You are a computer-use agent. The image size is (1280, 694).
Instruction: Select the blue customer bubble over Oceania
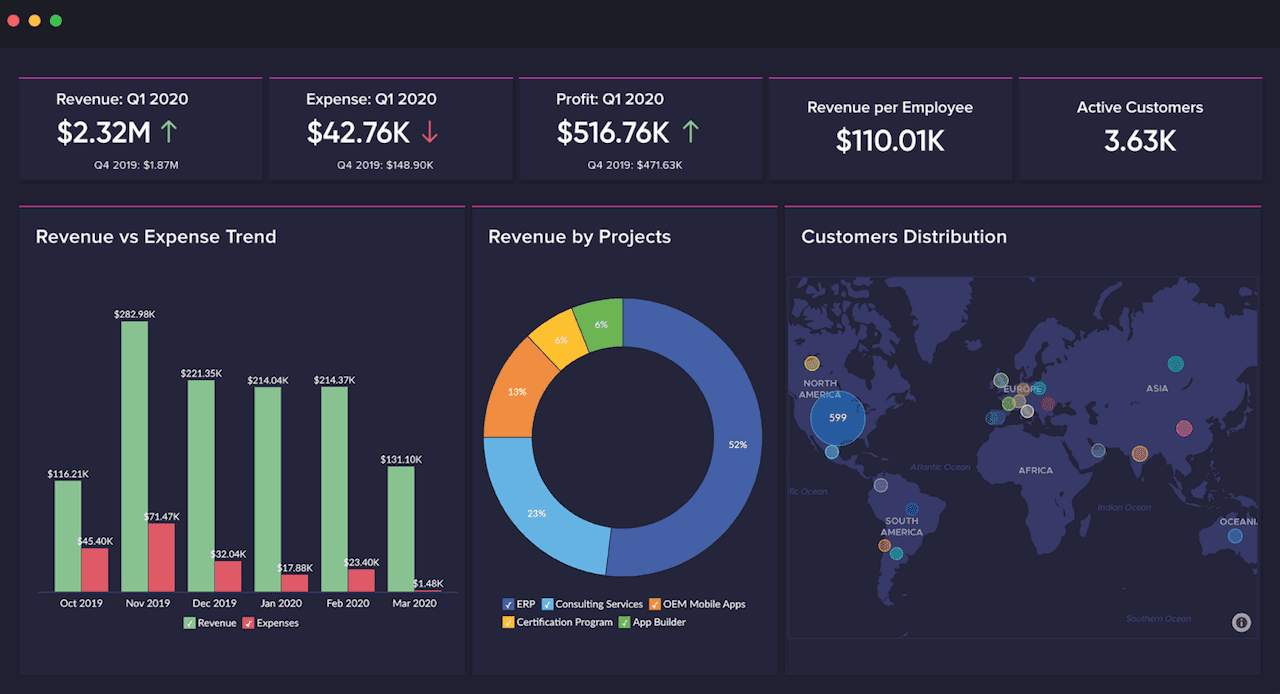(x=1235, y=536)
